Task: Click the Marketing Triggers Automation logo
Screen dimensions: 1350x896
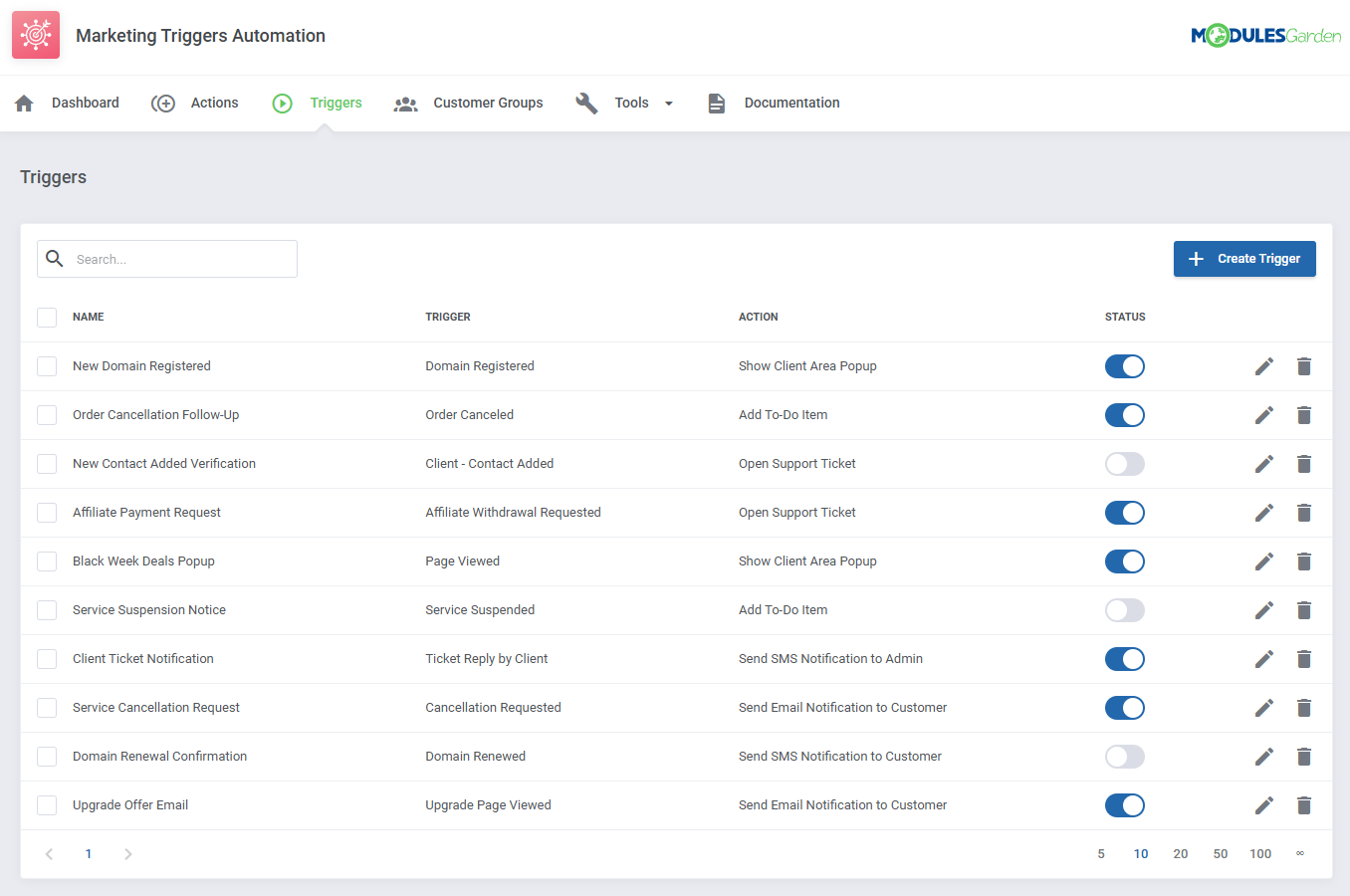Action: pos(35,35)
